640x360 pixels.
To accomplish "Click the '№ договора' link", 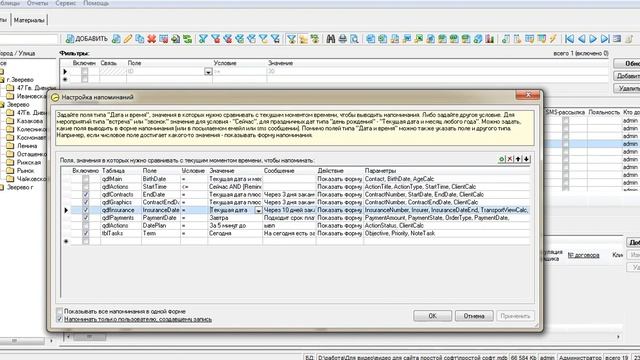I will click(x=583, y=255).
